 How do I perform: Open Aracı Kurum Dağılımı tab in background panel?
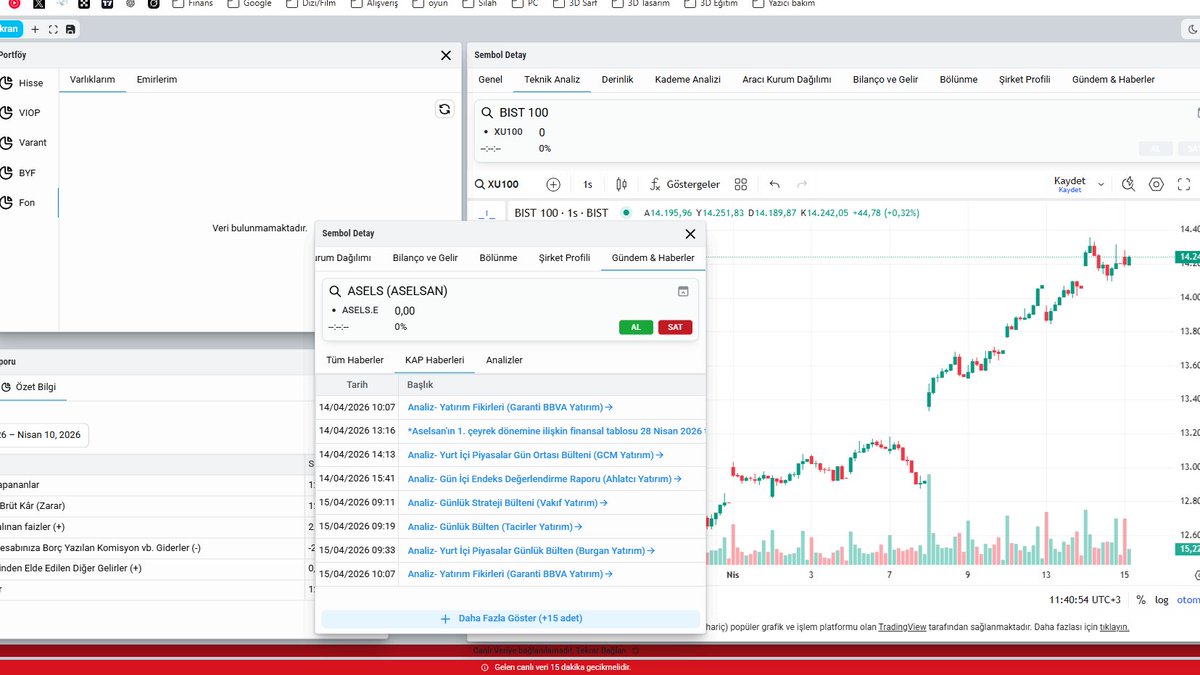coord(786,80)
